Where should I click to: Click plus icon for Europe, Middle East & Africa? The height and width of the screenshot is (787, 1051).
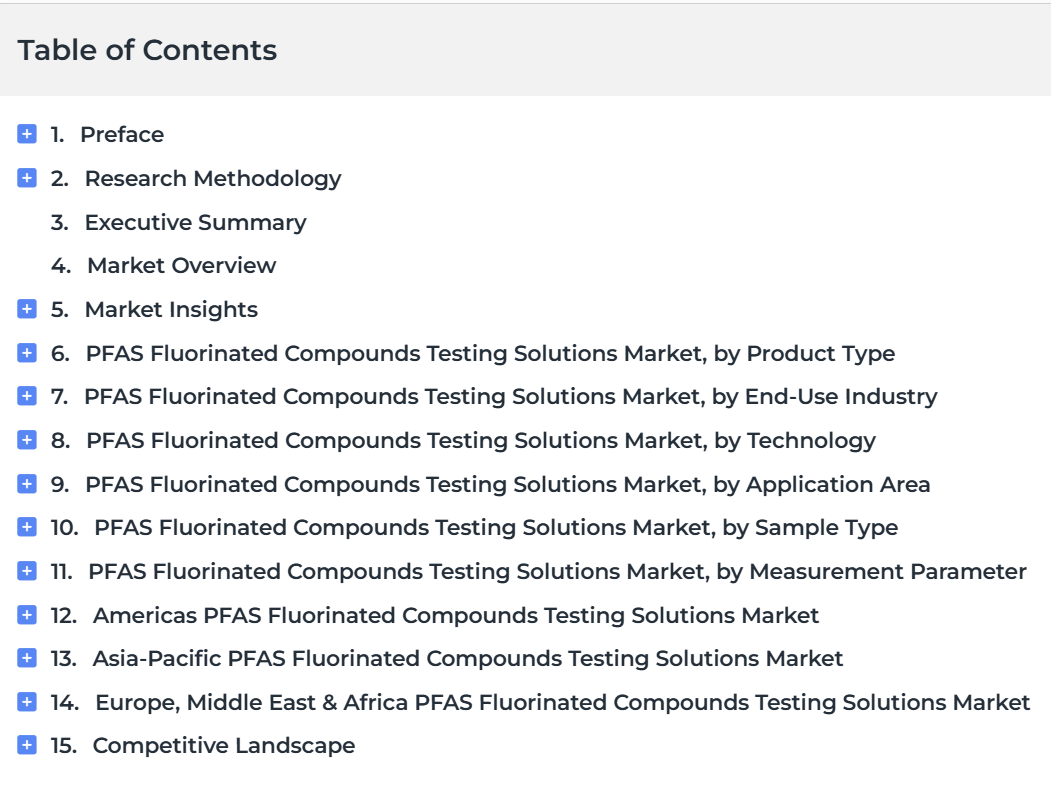pyautogui.click(x=27, y=702)
